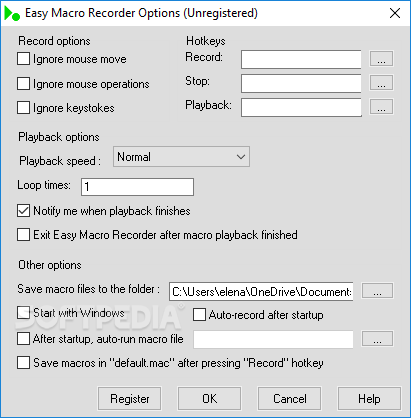Click the Playback speed label
Image resolution: width=411 pixels, height=418 pixels.
(x=60, y=161)
